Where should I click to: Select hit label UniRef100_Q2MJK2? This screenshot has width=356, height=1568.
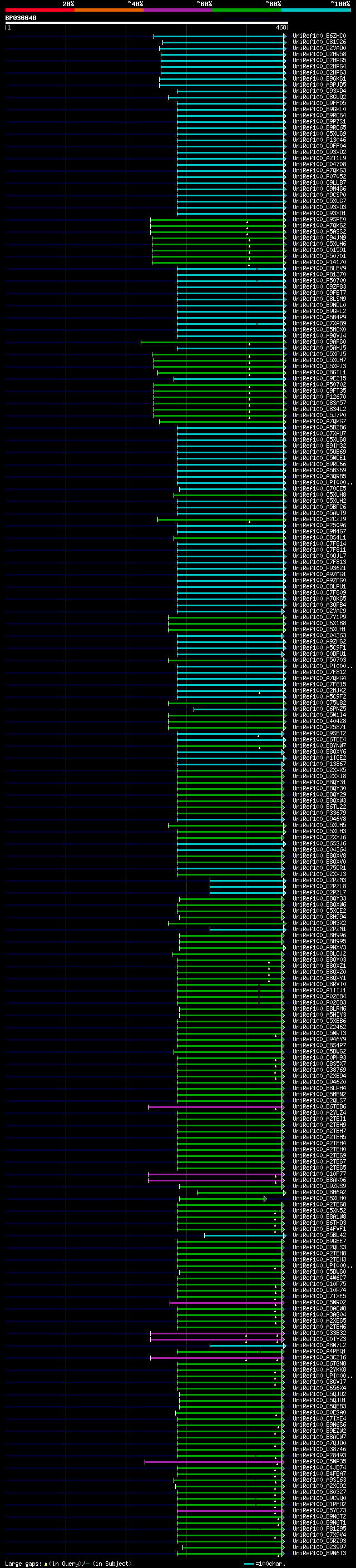tap(319, 691)
